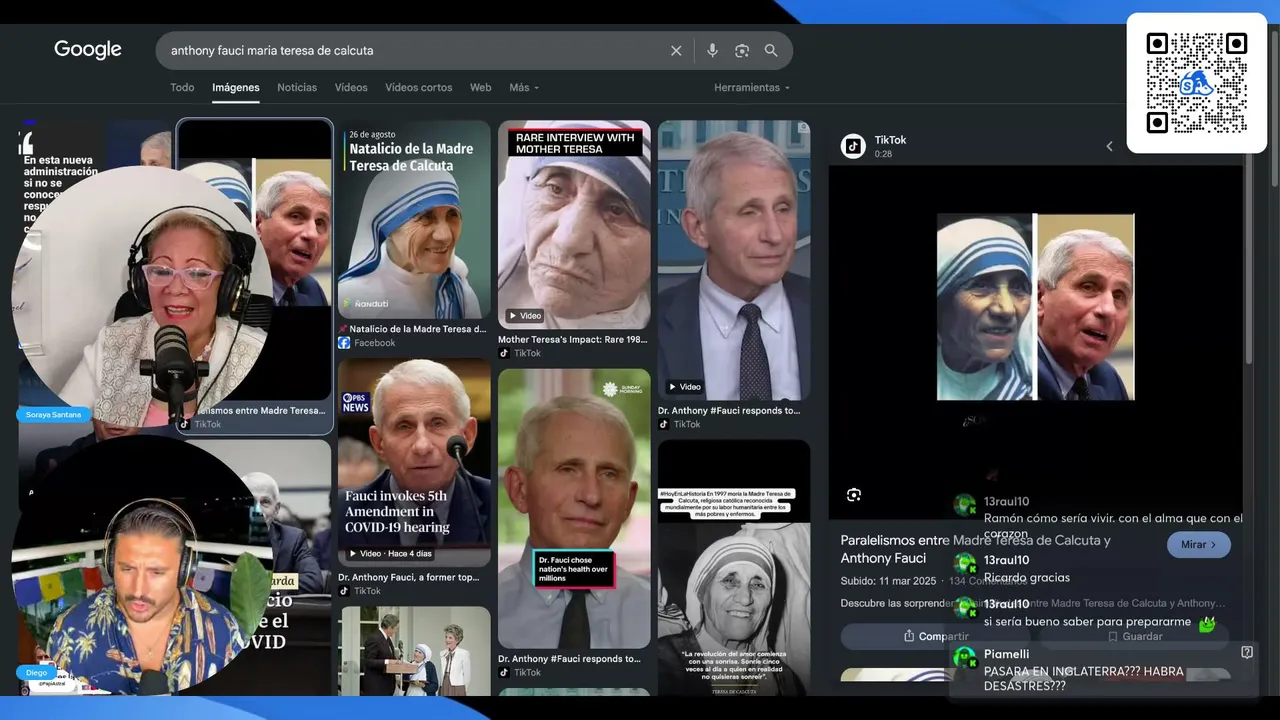This screenshot has width=1280, height=720.
Task: Open the Dr. Anthony Fauci, a former top caption
Action: click(x=408, y=577)
